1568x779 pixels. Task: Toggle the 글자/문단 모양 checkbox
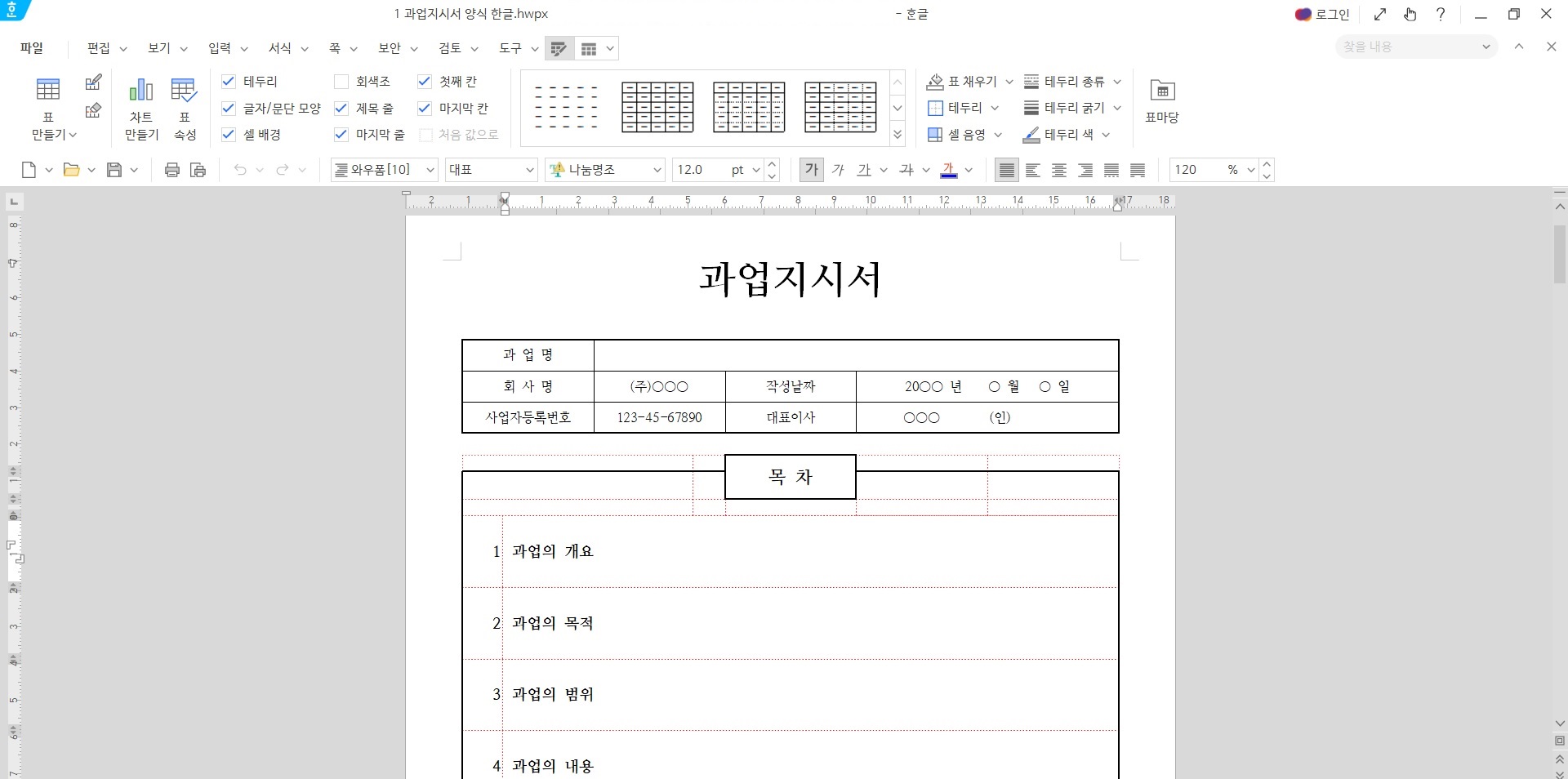229,108
